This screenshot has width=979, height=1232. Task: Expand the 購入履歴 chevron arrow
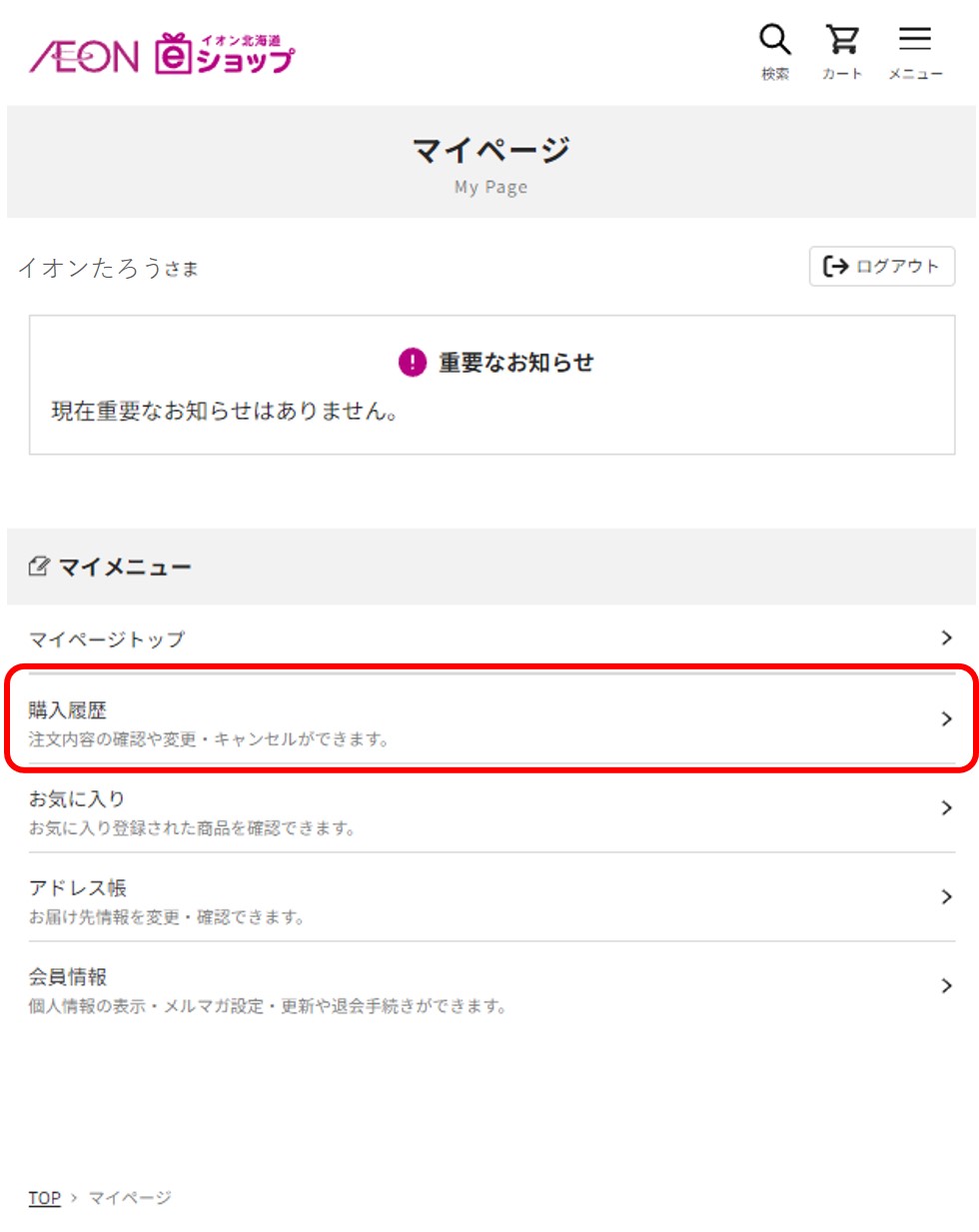[946, 718]
